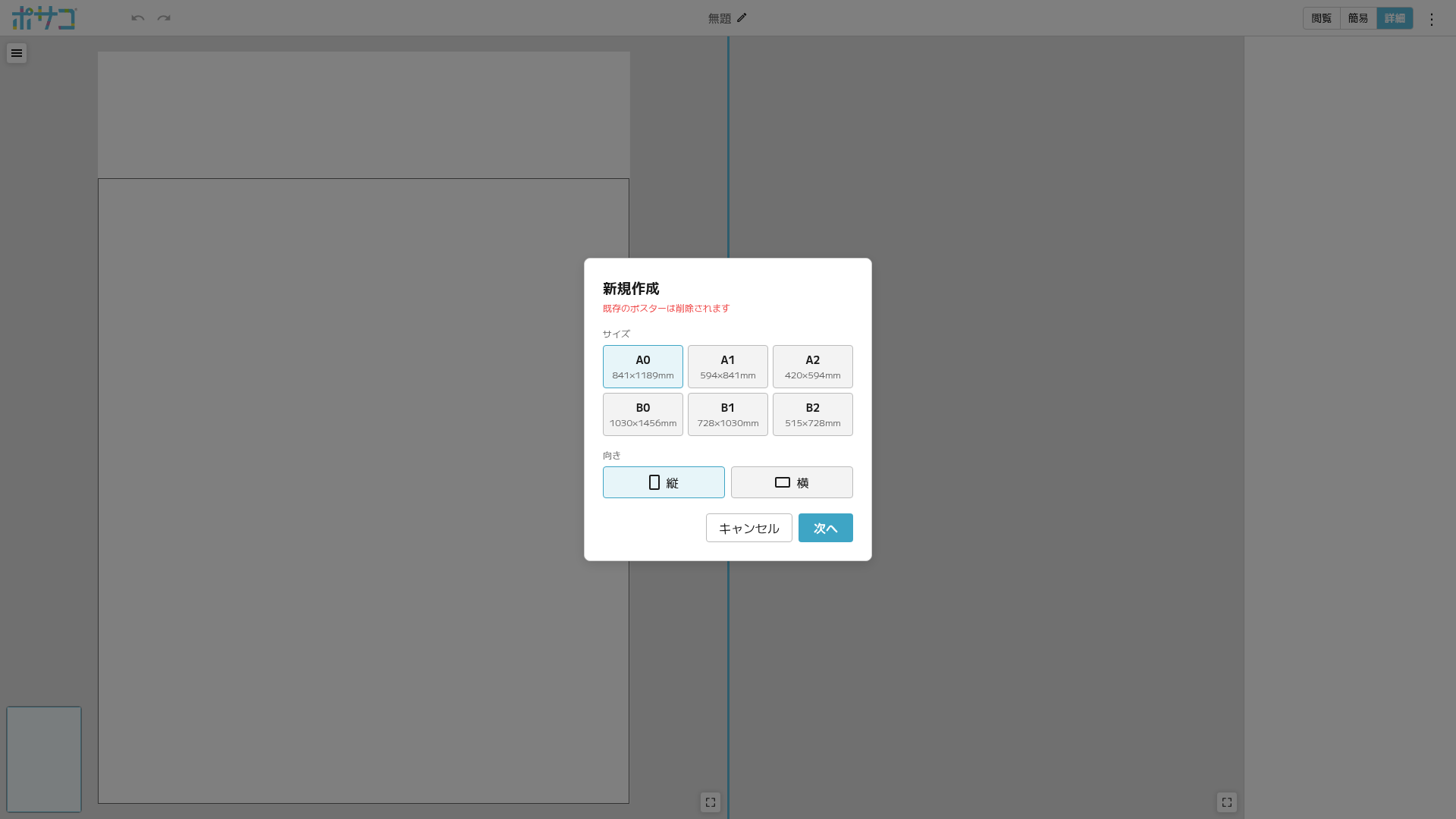Select B2 515×728mm size
This screenshot has height=819, width=1456.
(813, 415)
